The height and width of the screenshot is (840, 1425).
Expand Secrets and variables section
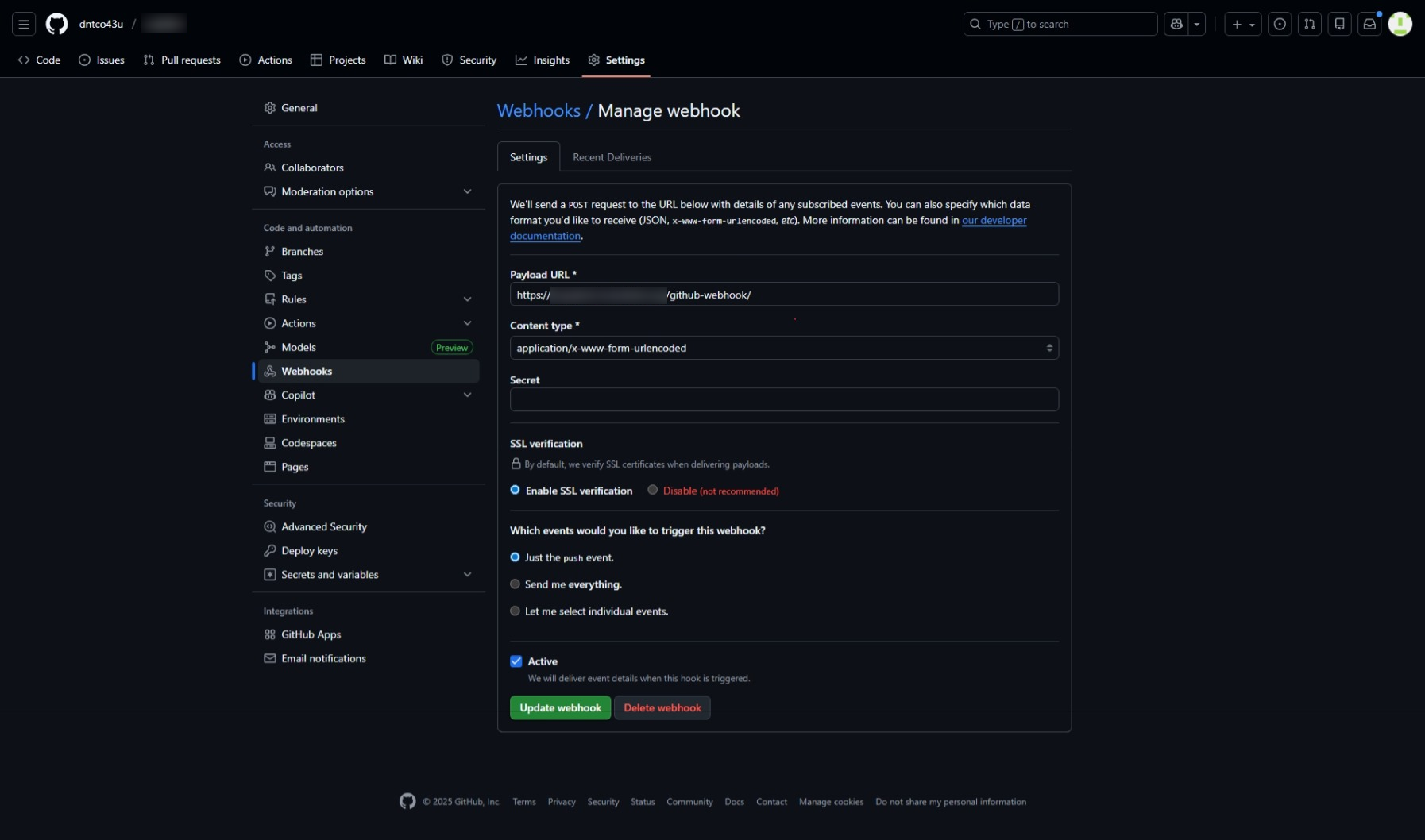pos(467,575)
